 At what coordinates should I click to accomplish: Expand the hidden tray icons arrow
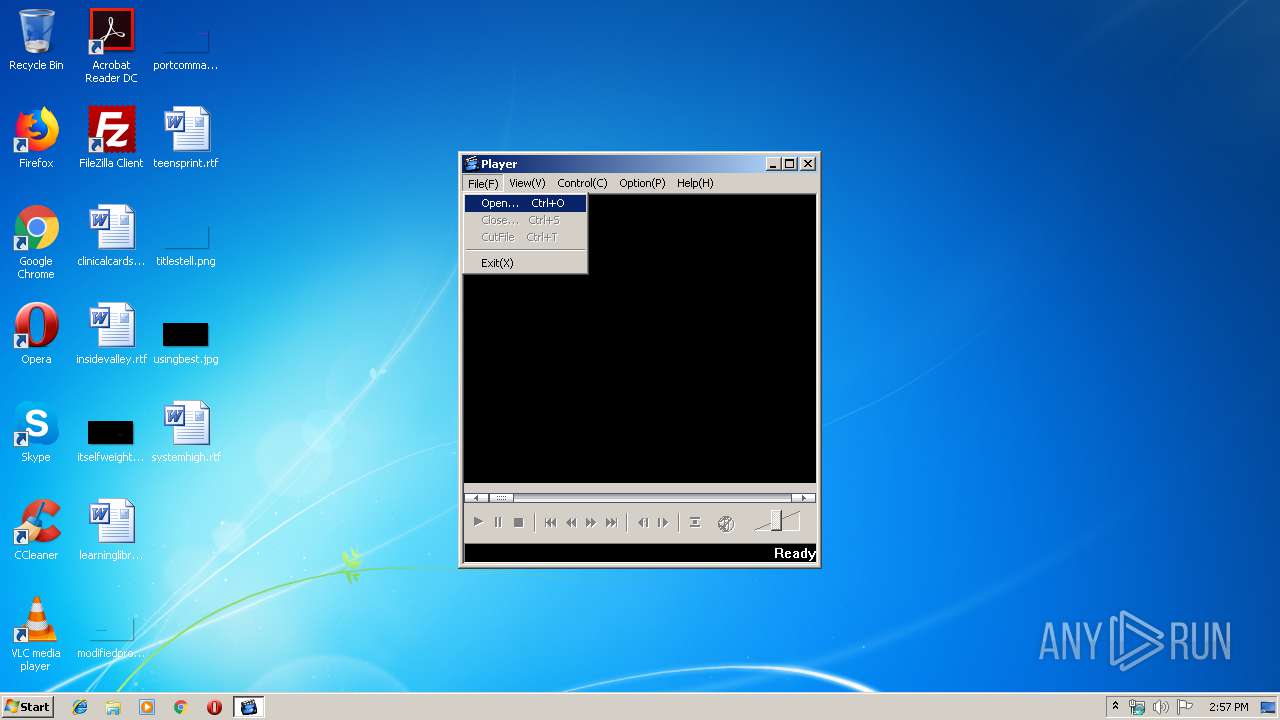1115,706
